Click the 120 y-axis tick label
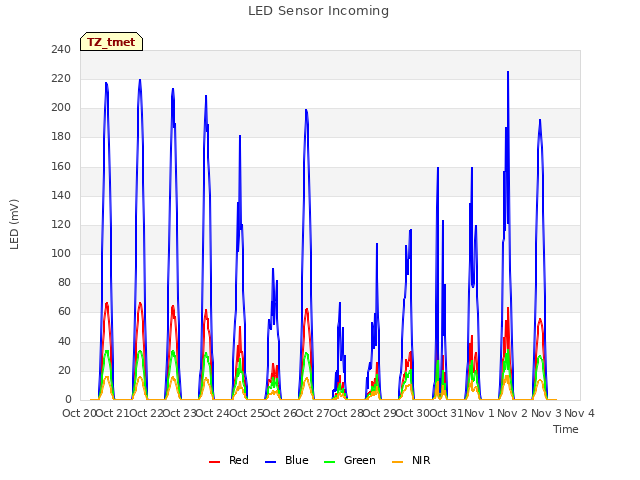The image size is (640, 480). (61, 224)
